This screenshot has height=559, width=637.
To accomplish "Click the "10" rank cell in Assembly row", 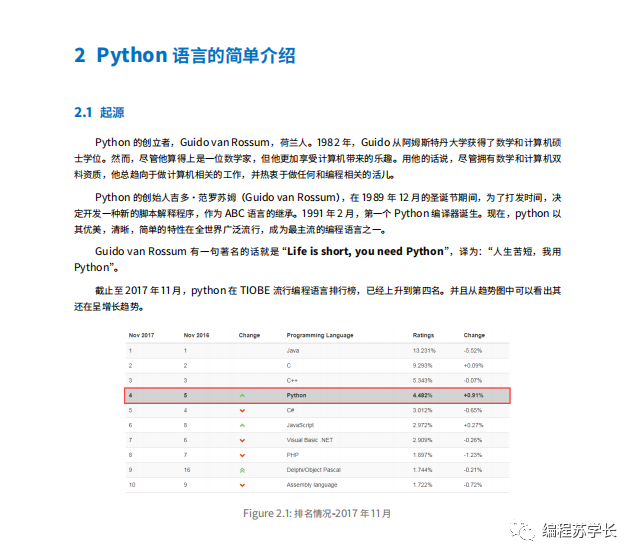I will (x=132, y=485).
